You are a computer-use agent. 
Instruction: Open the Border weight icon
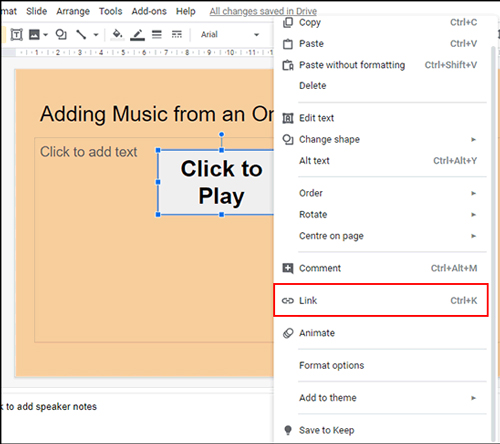tap(157, 34)
